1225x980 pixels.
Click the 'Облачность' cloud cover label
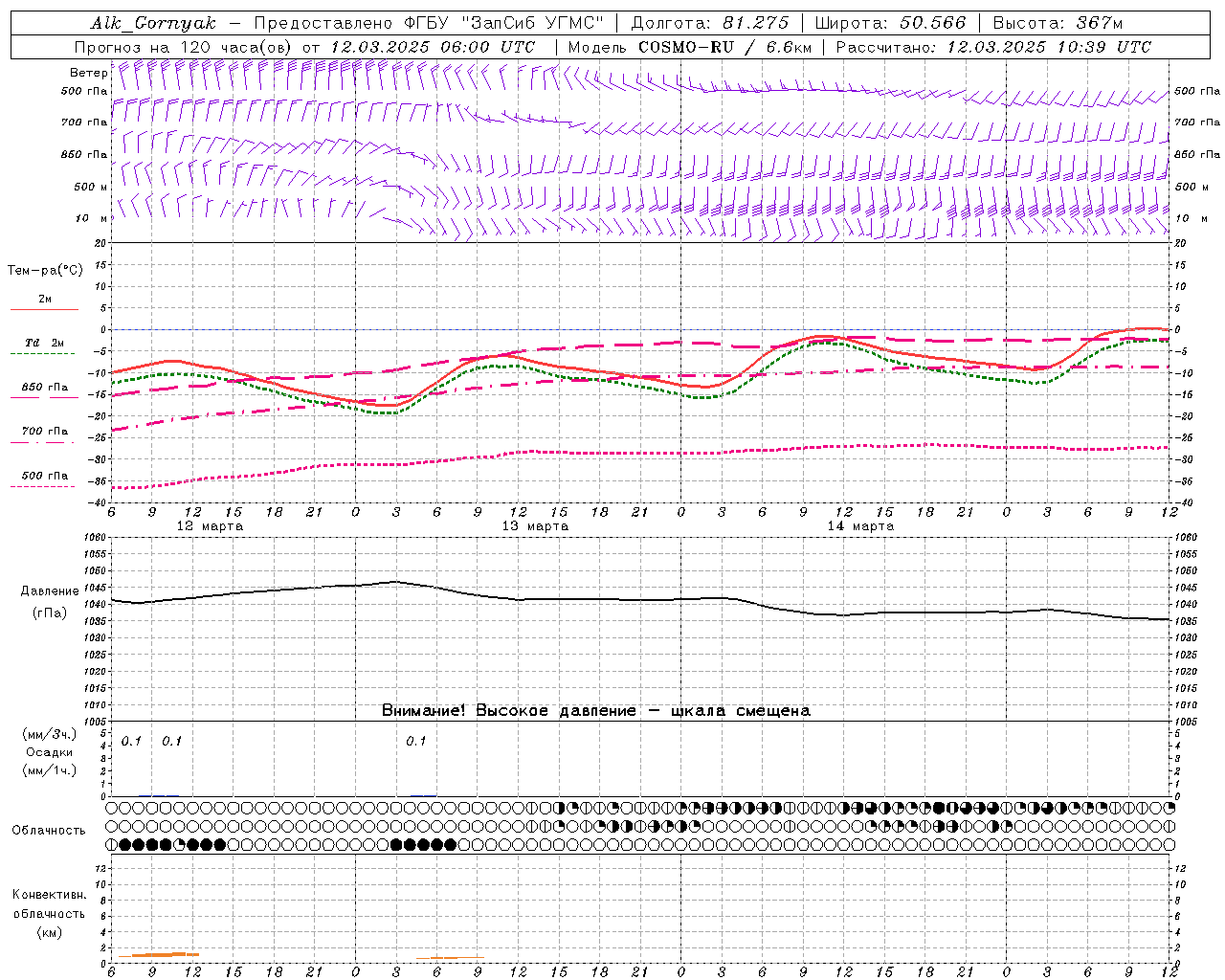click(49, 831)
